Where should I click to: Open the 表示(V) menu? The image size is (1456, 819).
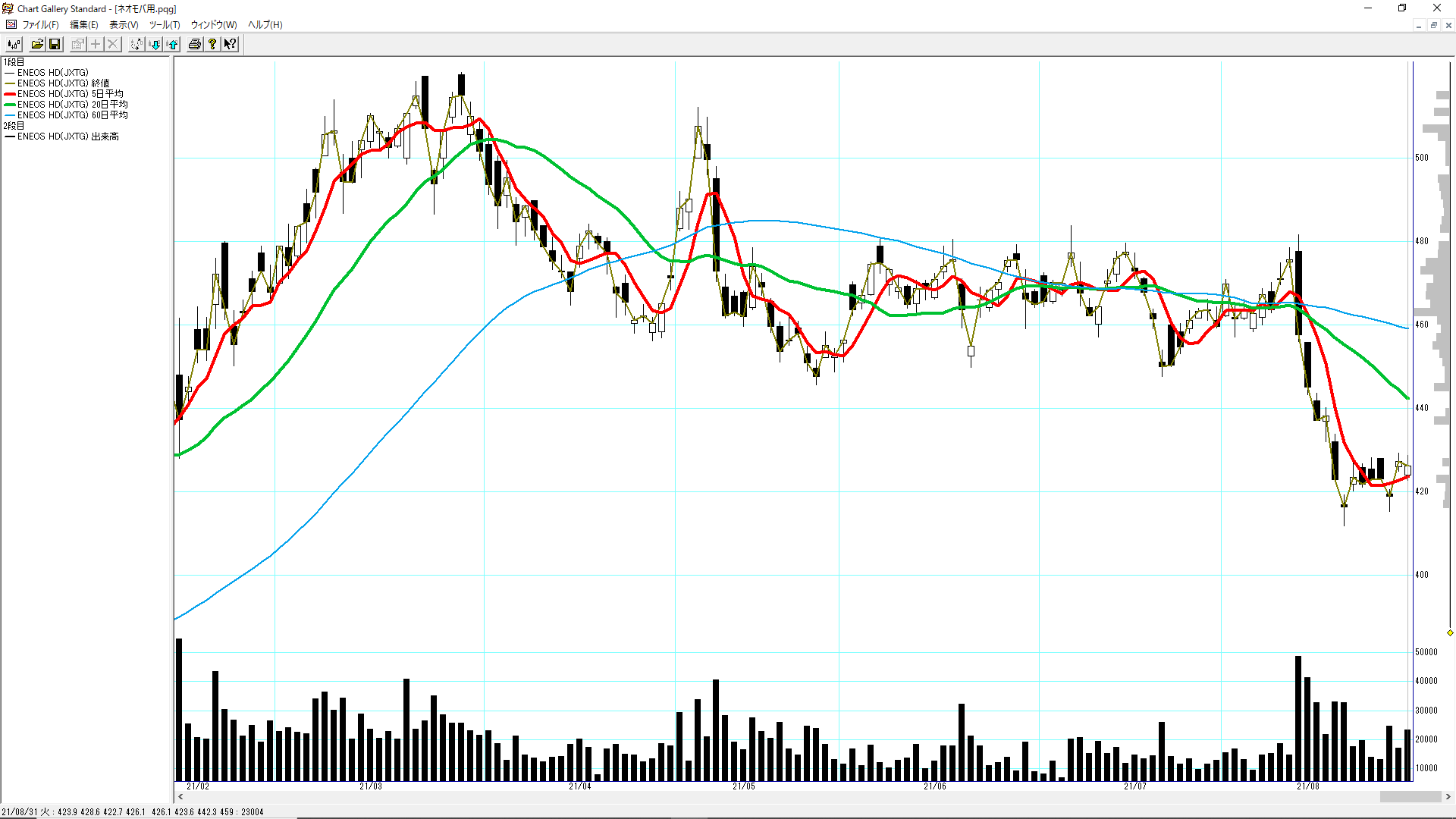(x=124, y=25)
